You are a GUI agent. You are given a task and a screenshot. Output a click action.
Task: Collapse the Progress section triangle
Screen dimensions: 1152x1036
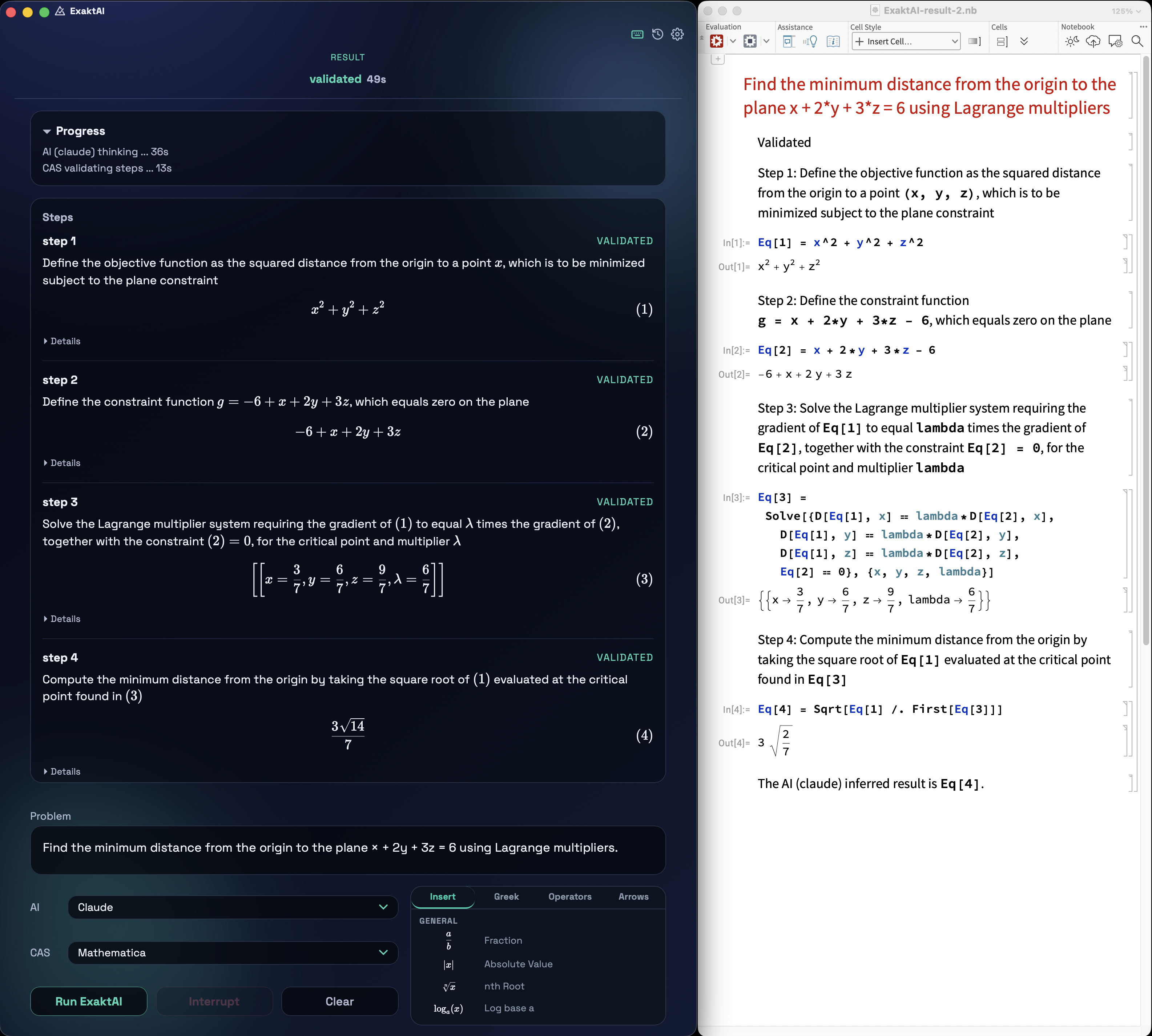tap(47, 132)
